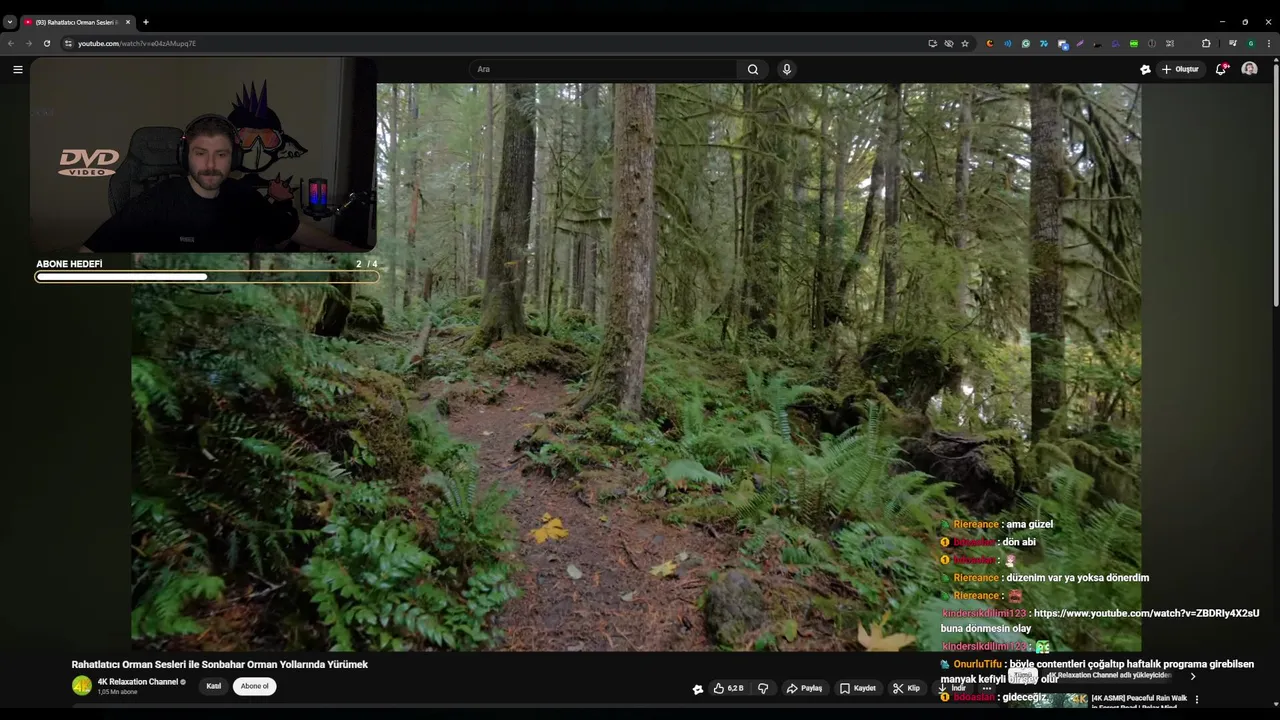Click the Abone Hedefi progress bar

click(x=207, y=277)
